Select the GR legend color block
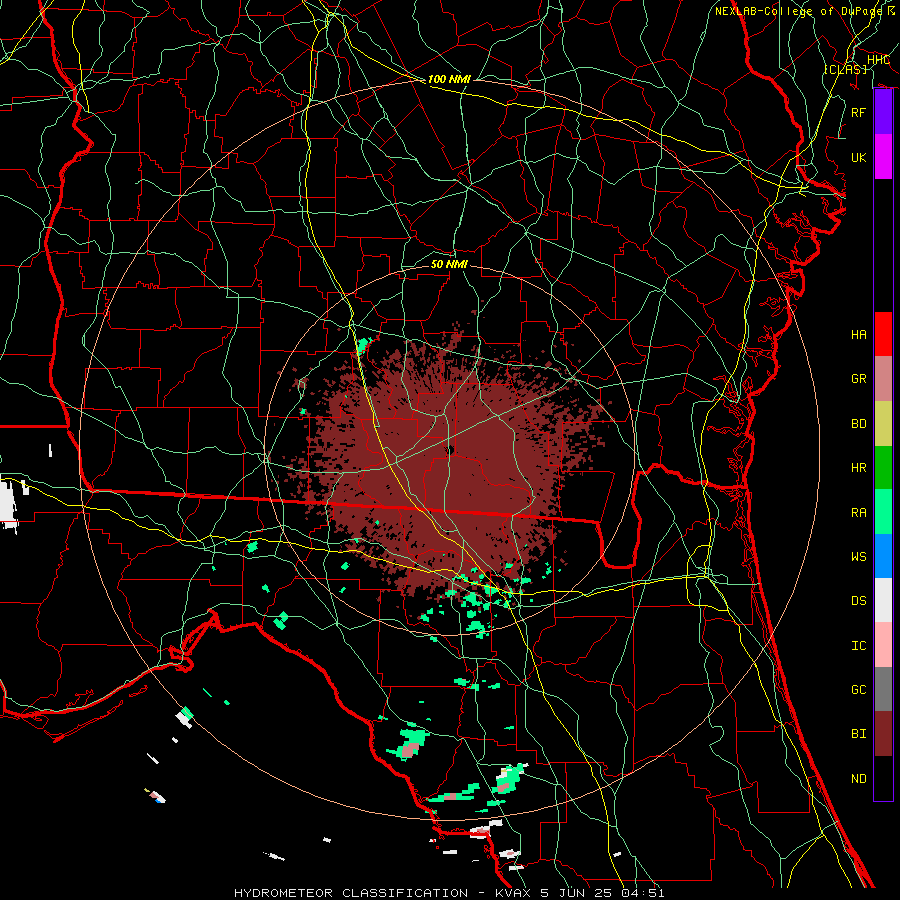 (x=883, y=379)
